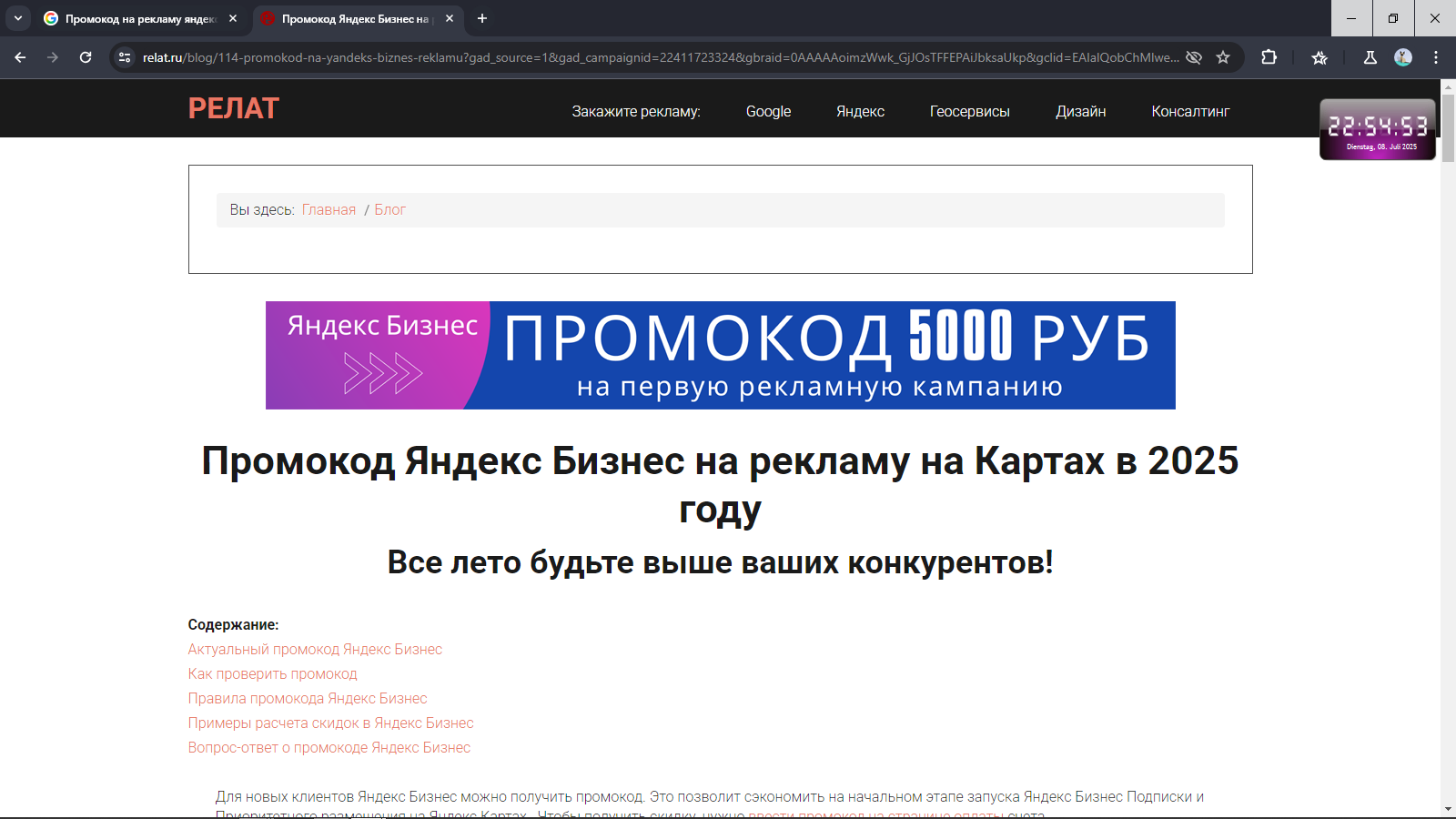Open the user profile avatar
This screenshot has width=1456, height=819.
coord(1403,57)
